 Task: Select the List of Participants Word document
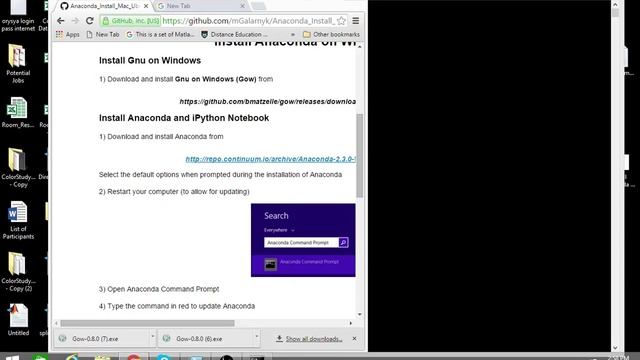(x=18, y=220)
